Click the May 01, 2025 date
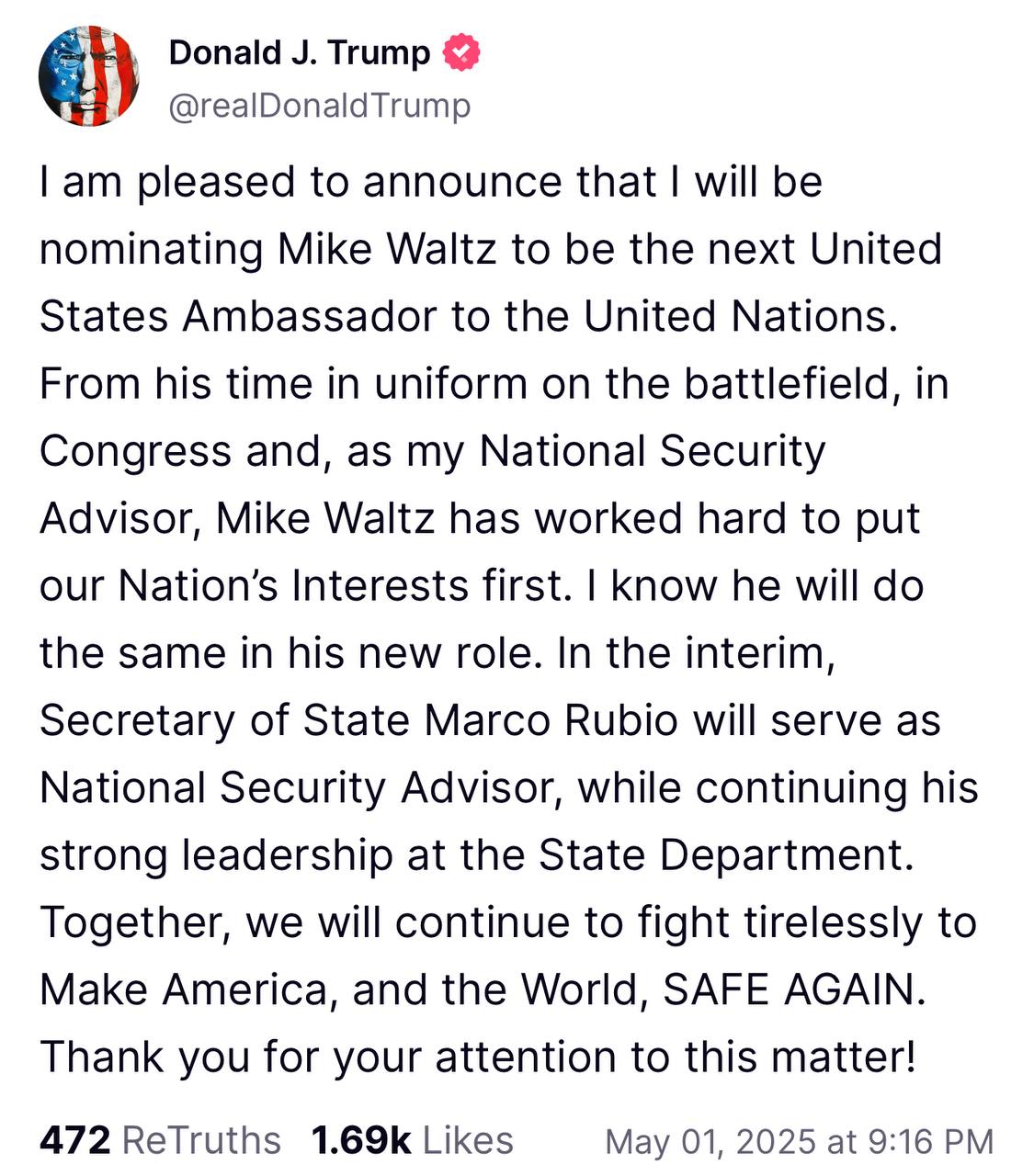Screen dimensions: 1034x1176 click(711, 1142)
